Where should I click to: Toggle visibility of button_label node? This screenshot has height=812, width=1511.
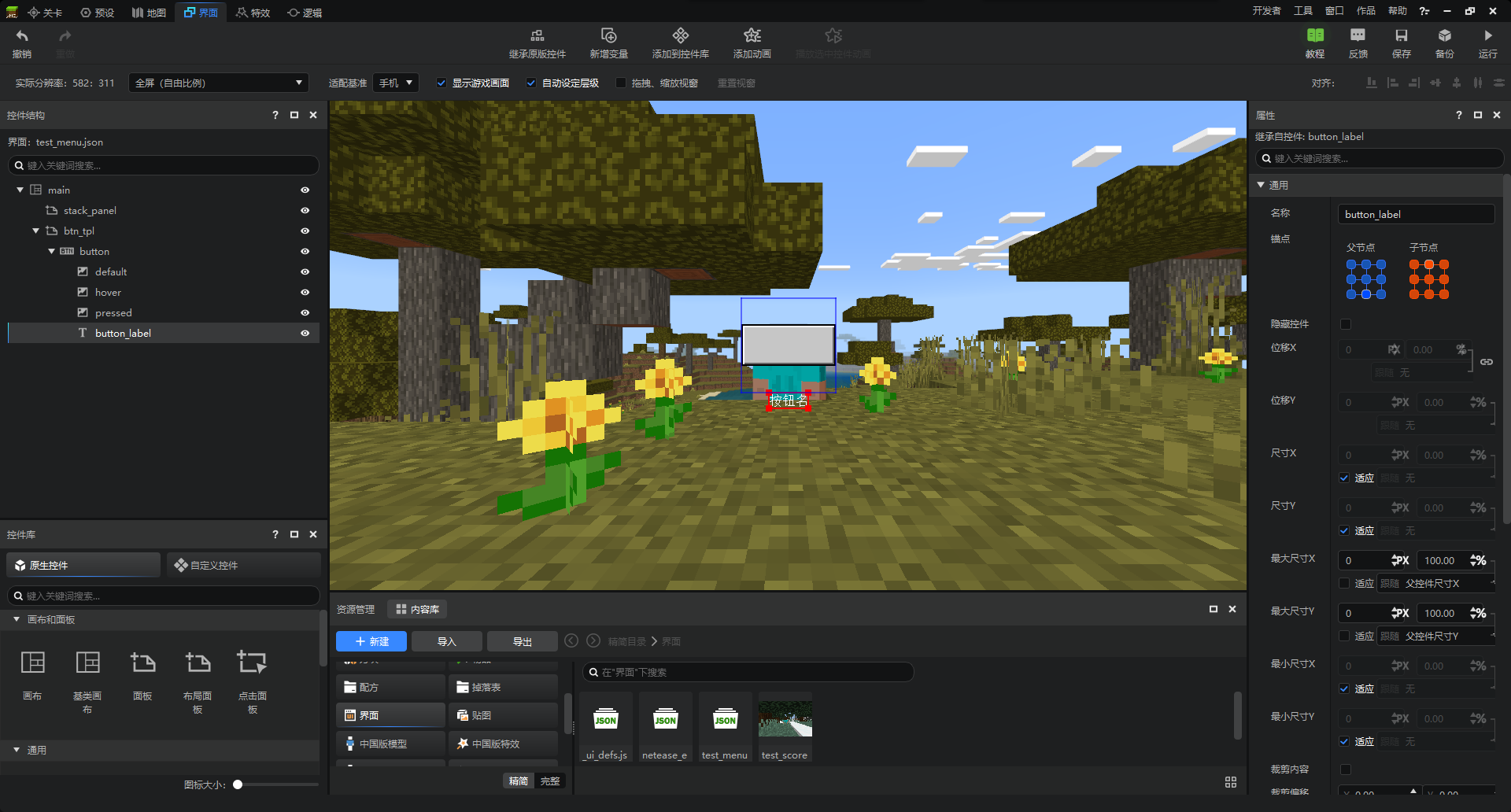click(x=305, y=333)
